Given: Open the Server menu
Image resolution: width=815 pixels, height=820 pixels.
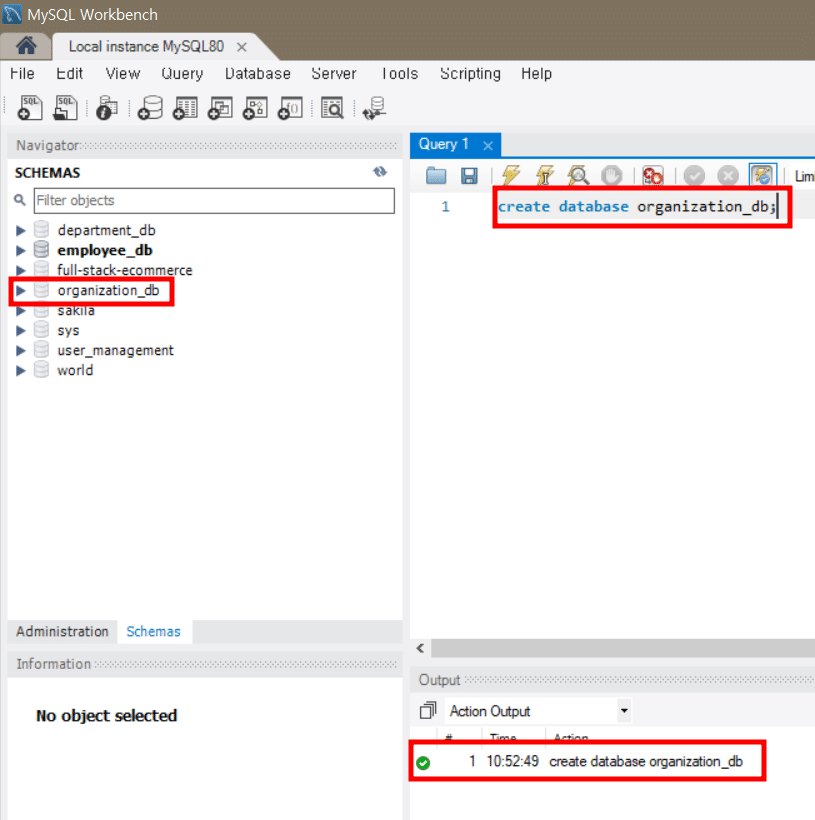Looking at the screenshot, I should pyautogui.click(x=334, y=73).
